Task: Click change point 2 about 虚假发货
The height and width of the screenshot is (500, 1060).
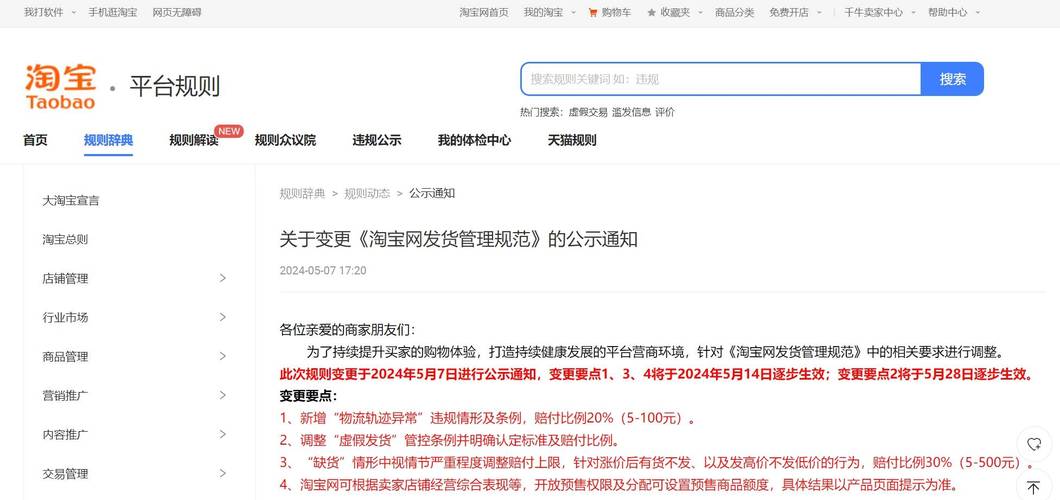Action: tap(450, 441)
